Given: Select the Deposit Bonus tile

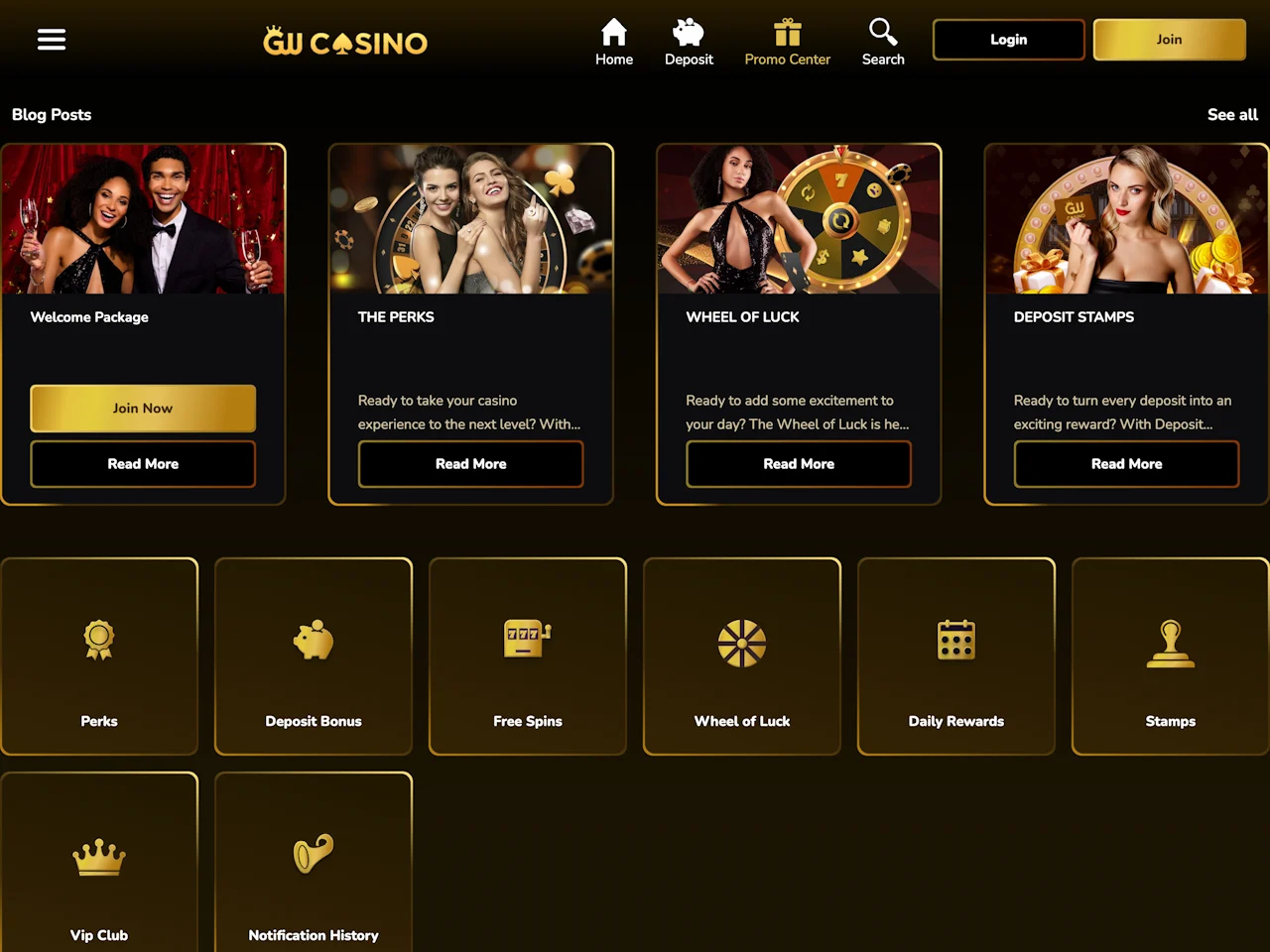Looking at the screenshot, I should click(314, 656).
